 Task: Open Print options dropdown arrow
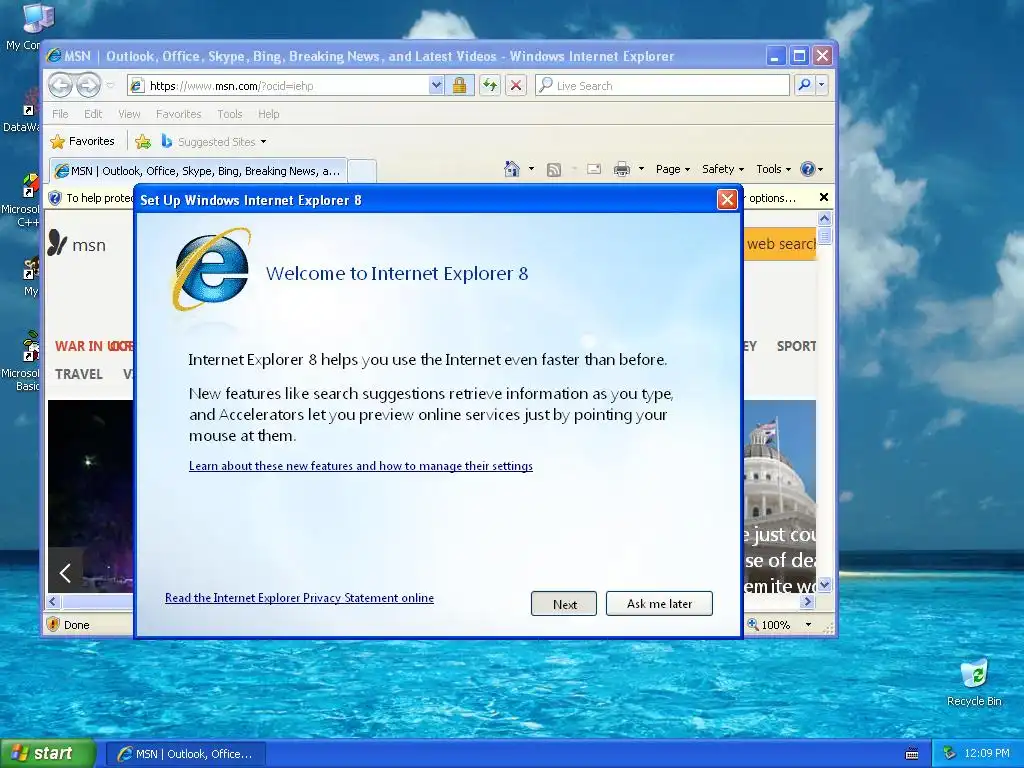click(641, 169)
